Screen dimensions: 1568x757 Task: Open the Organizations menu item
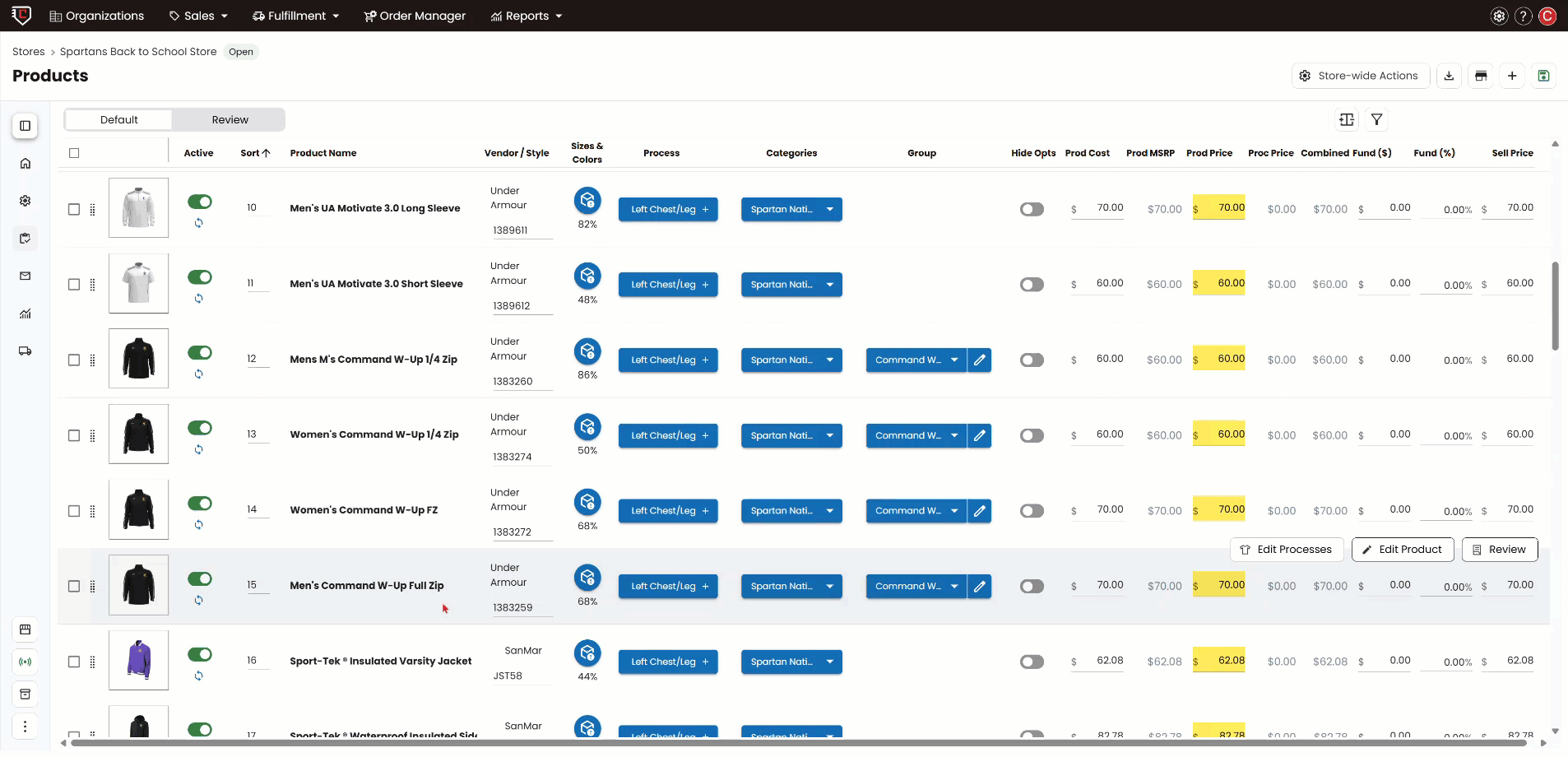coord(97,16)
